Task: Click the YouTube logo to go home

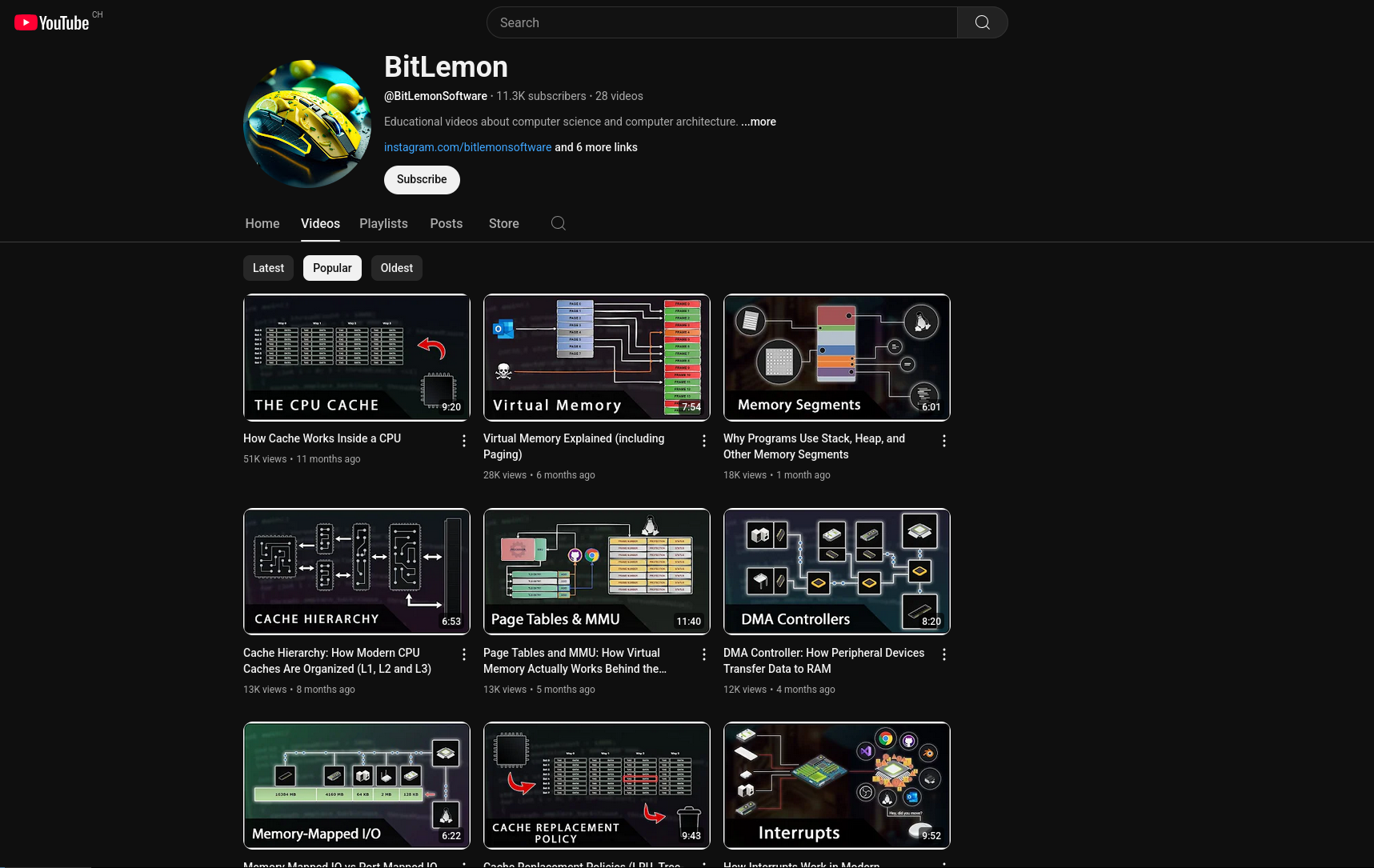Action: click(x=52, y=23)
